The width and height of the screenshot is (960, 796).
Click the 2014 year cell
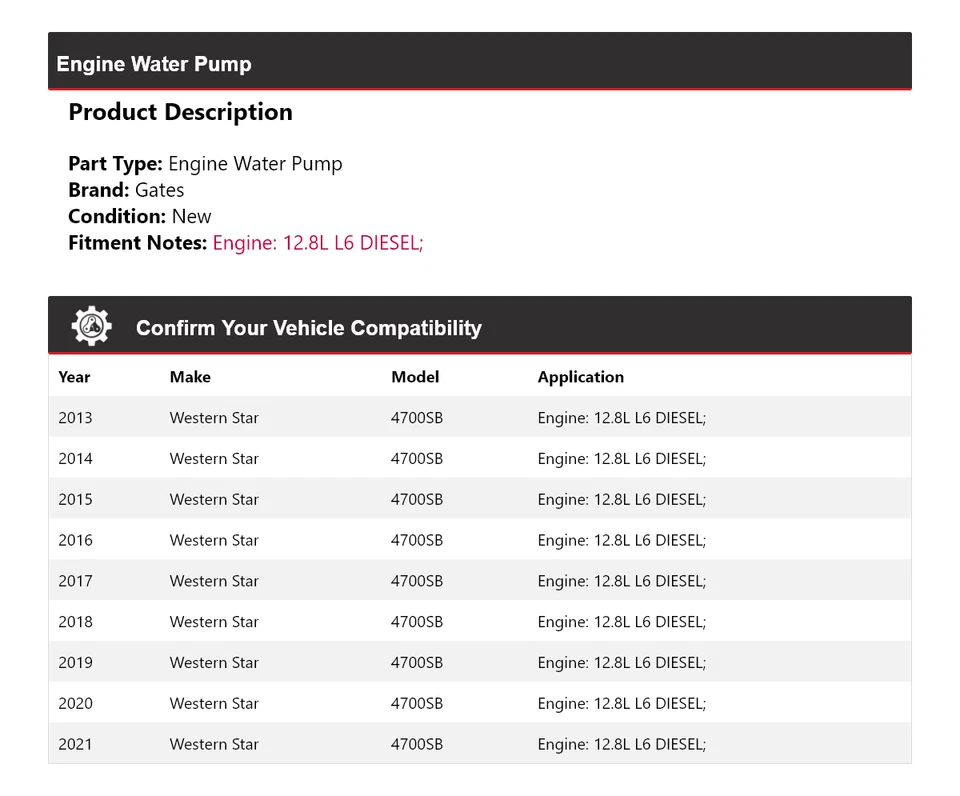click(75, 459)
